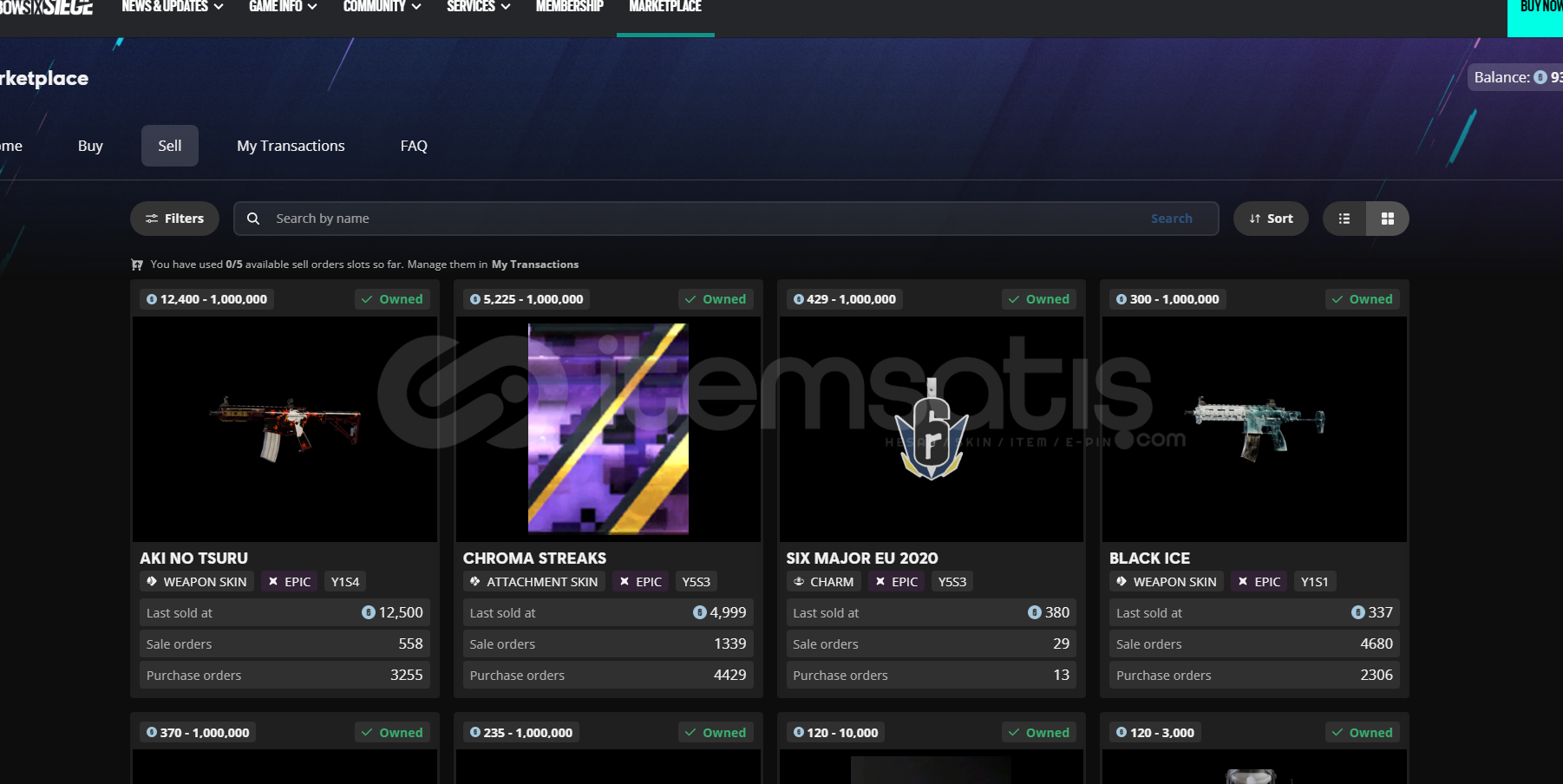1563x784 pixels.
Task: Click the 370 - 1,000,000 price range tag
Action: (198, 733)
